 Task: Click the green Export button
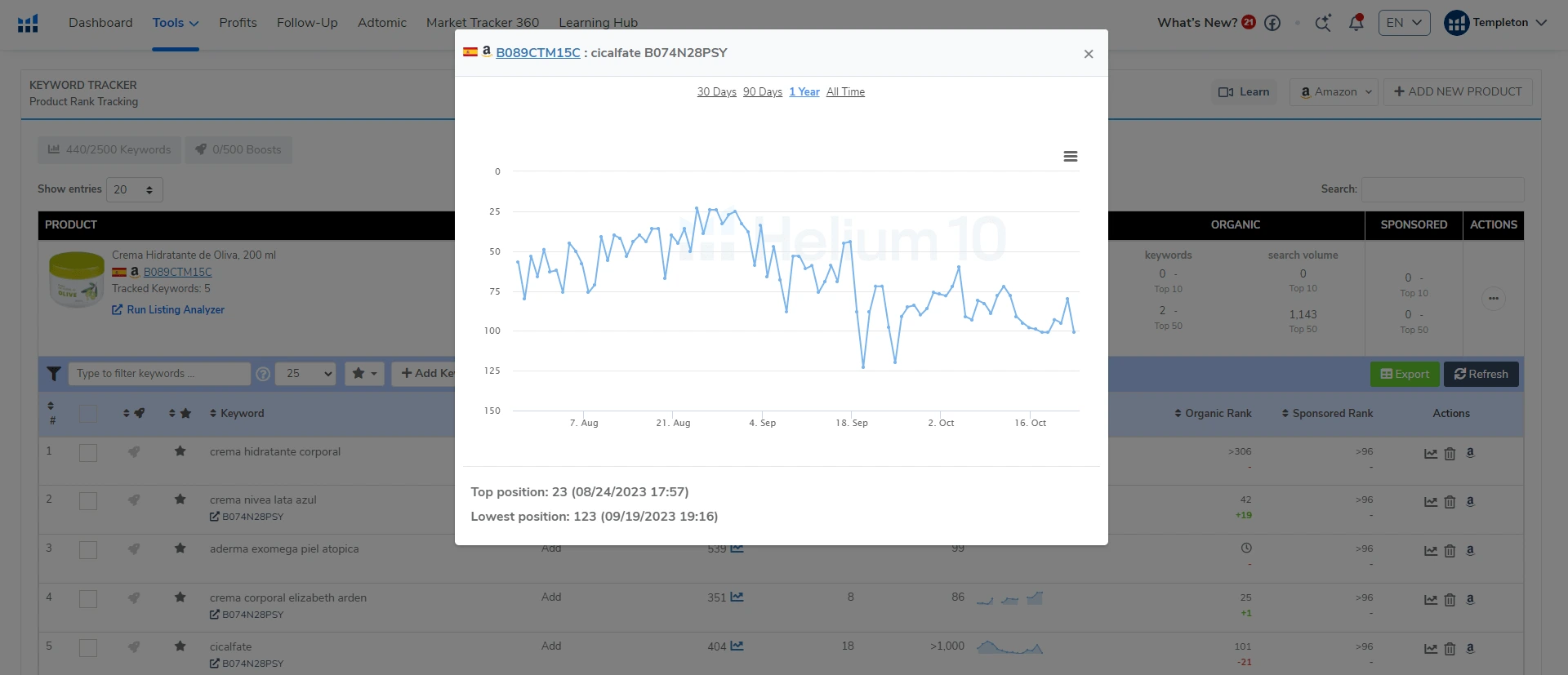(1405, 375)
